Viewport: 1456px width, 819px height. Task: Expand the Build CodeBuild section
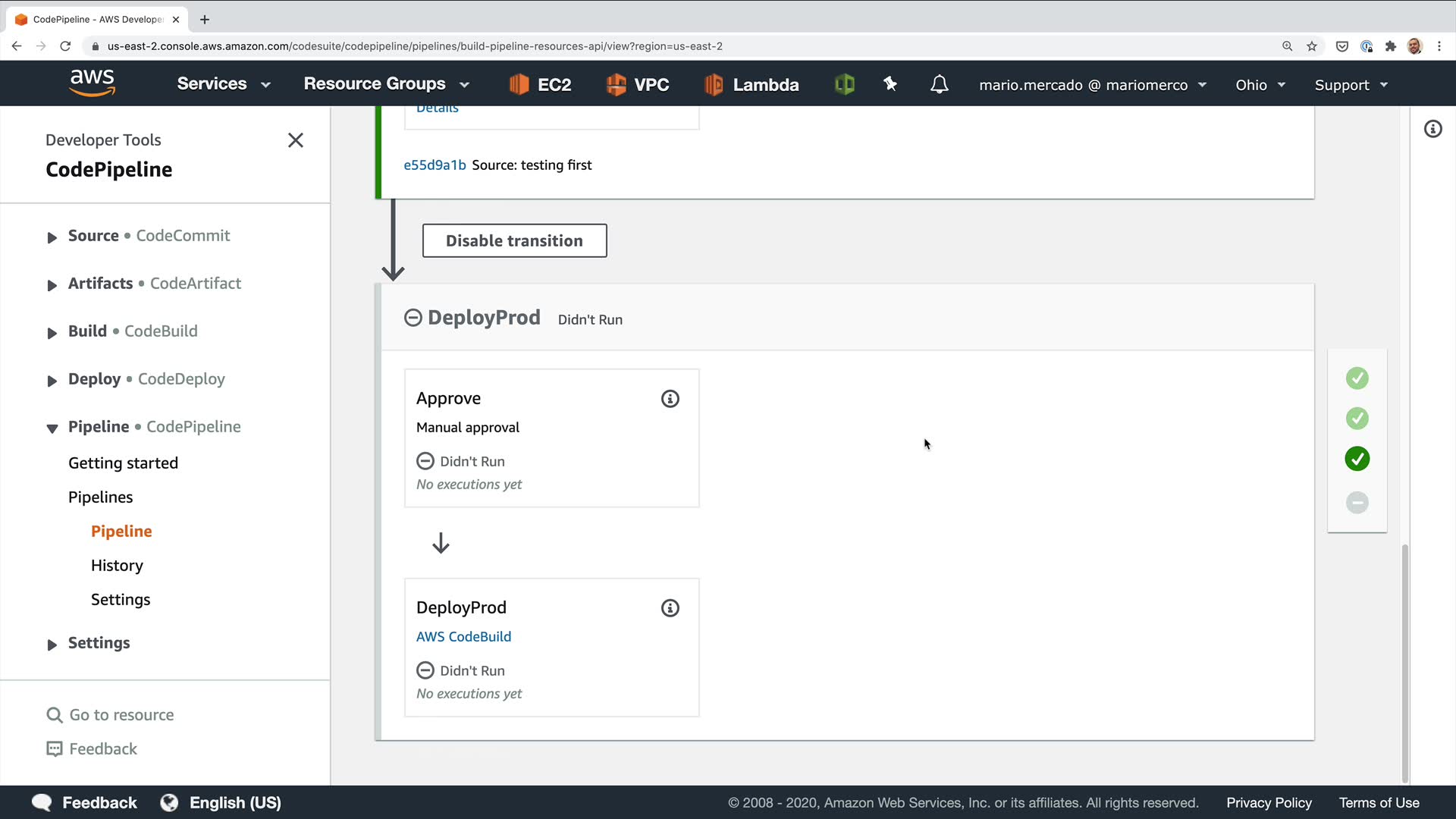52,333
